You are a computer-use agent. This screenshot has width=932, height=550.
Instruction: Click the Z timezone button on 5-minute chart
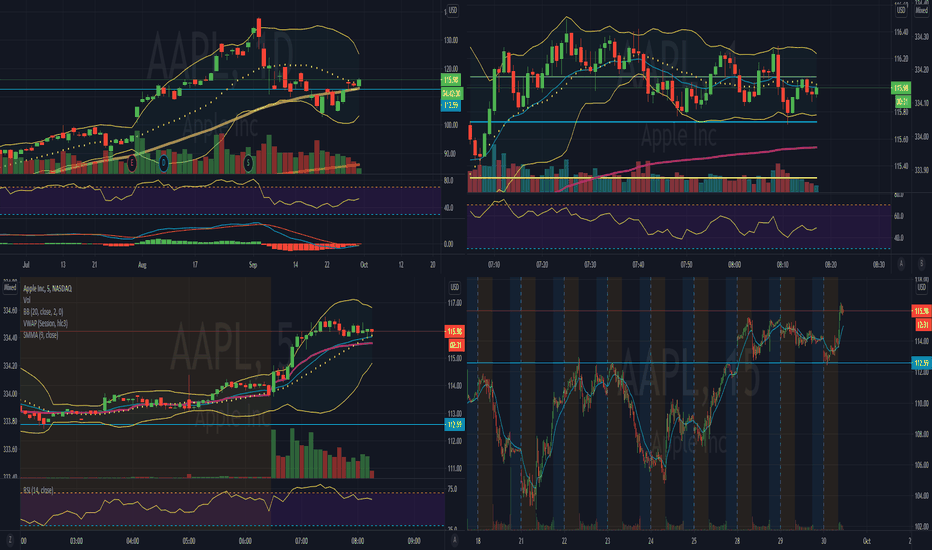[x=10, y=540]
